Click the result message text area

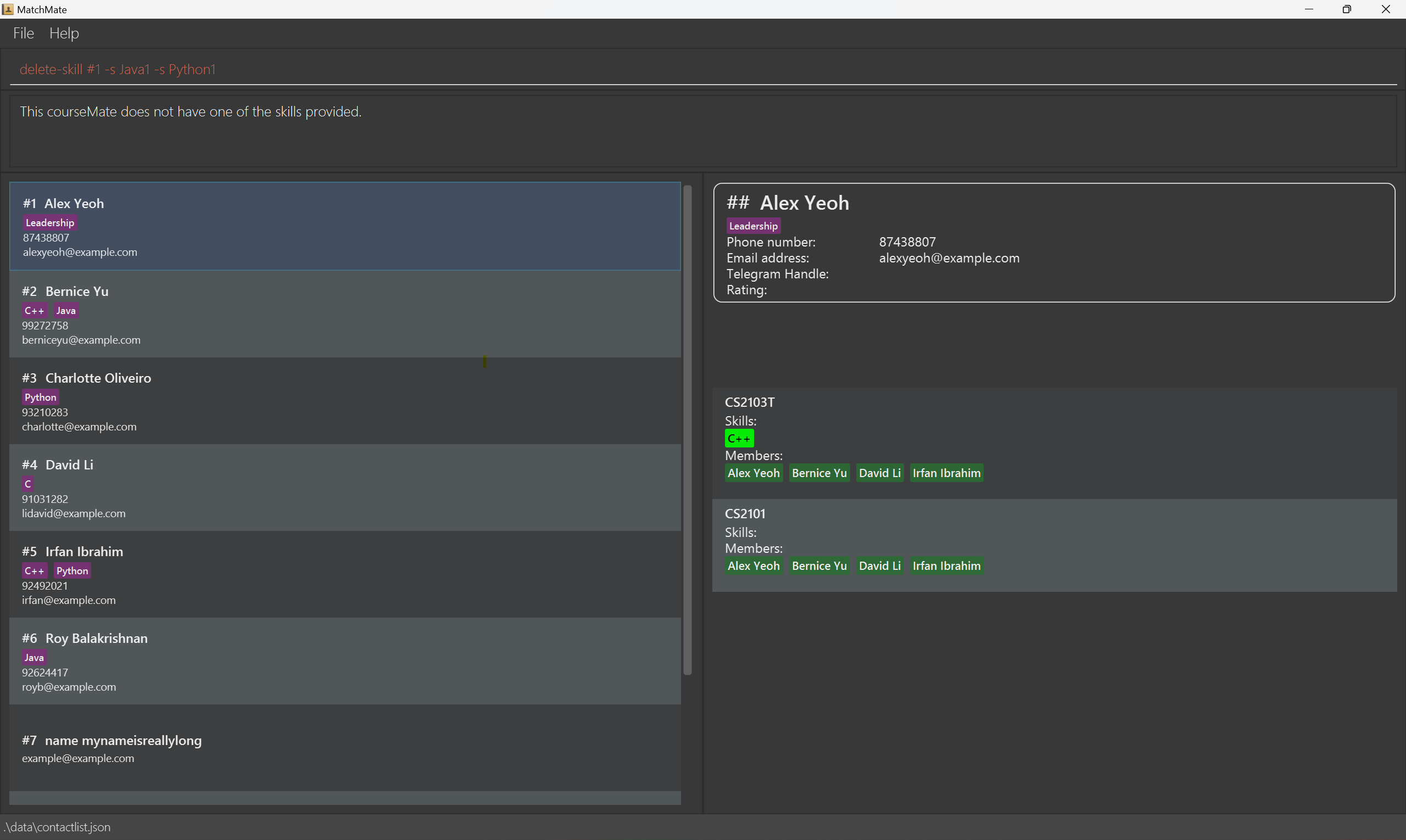point(702,131)
